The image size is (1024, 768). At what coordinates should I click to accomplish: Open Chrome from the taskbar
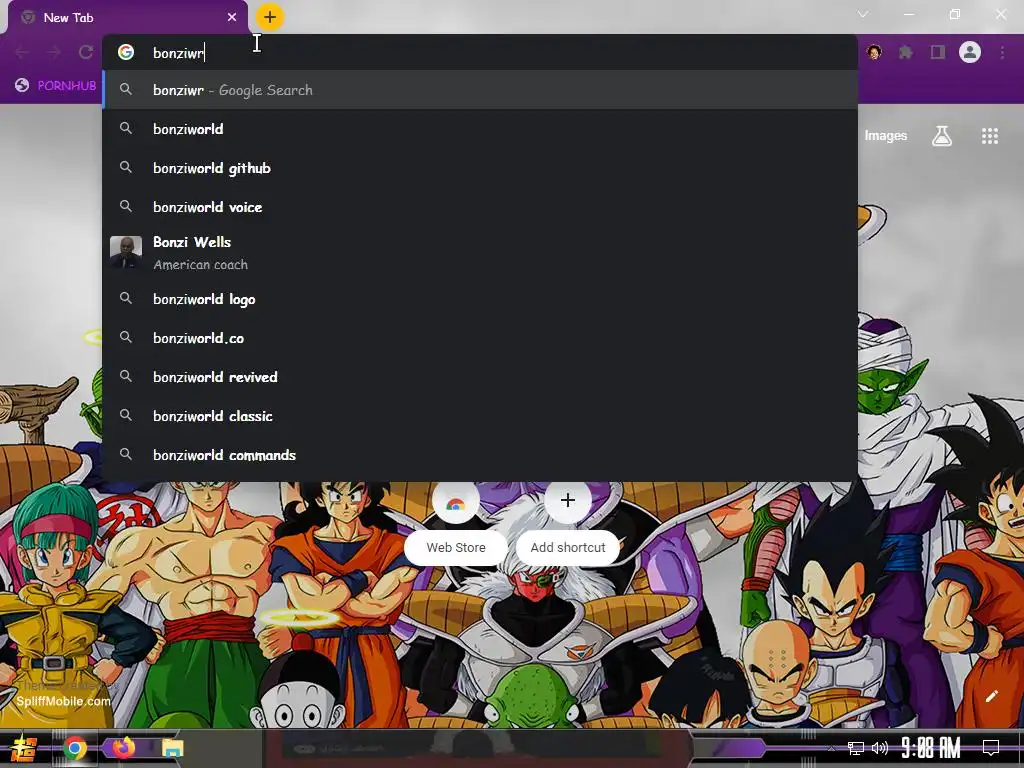pos(75,748)
